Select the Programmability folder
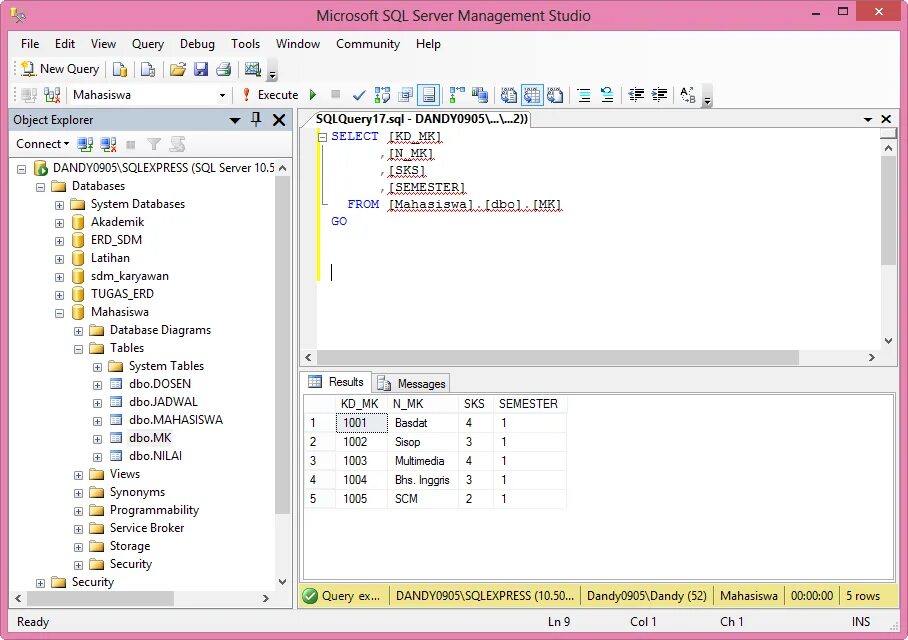 pyautogui.click(x=154, y=510)
